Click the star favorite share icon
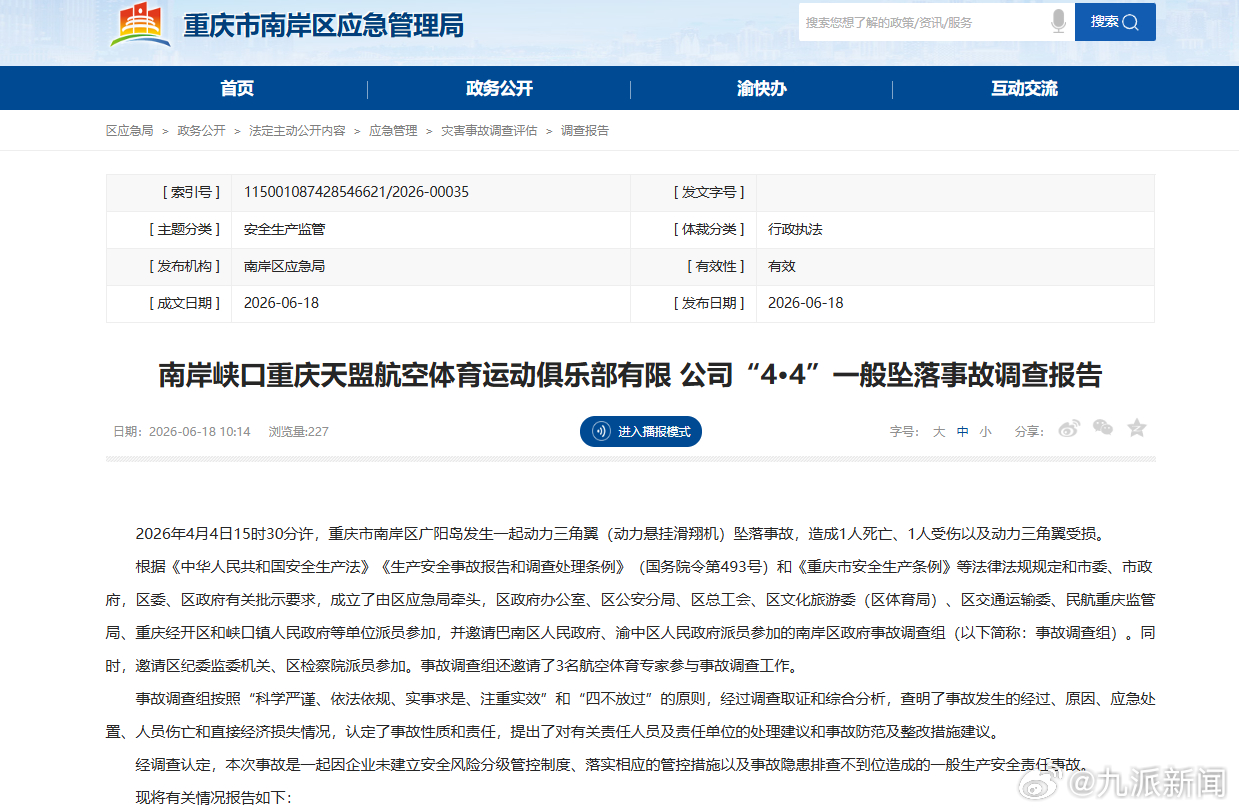The height and width of the screenshot is (812, 1239). (x=1137, y=428)
